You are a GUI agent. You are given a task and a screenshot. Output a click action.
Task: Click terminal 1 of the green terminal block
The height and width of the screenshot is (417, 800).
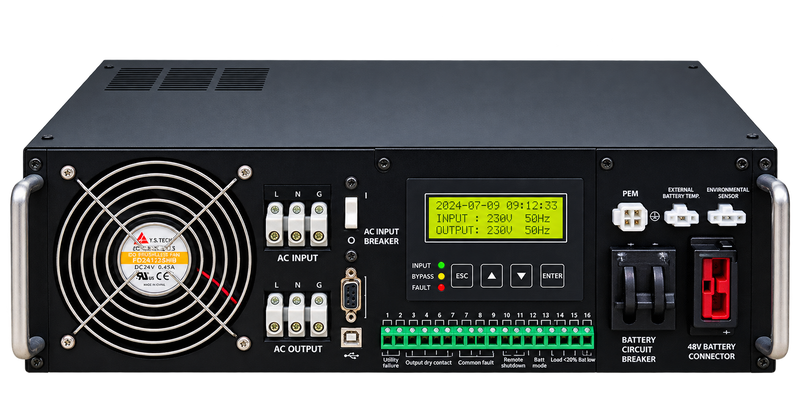pyautogui.click(x=387, y=336)
